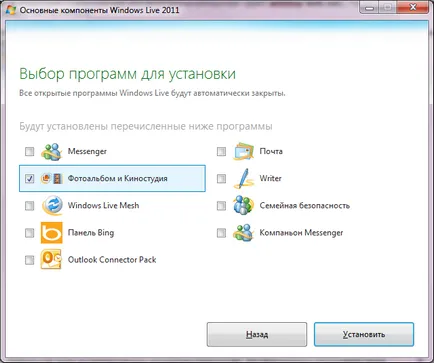Click the Outlook Connector Pack icon
The image size is (434, 363).
(x=52, y=260)
